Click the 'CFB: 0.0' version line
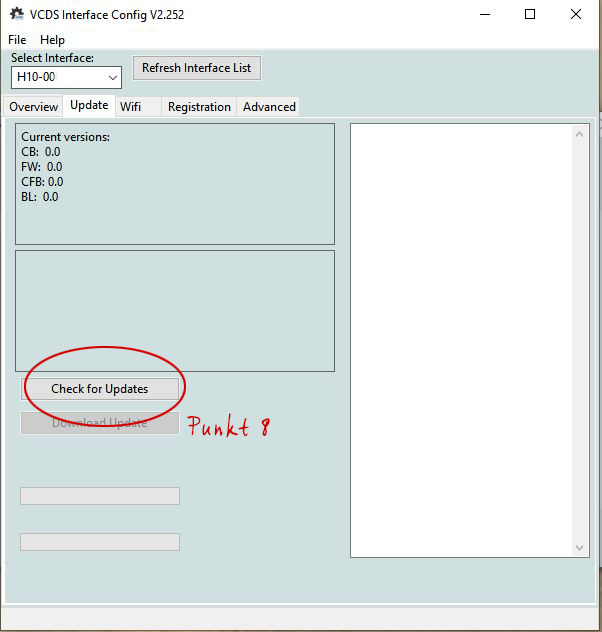 [x=42, y=182]
